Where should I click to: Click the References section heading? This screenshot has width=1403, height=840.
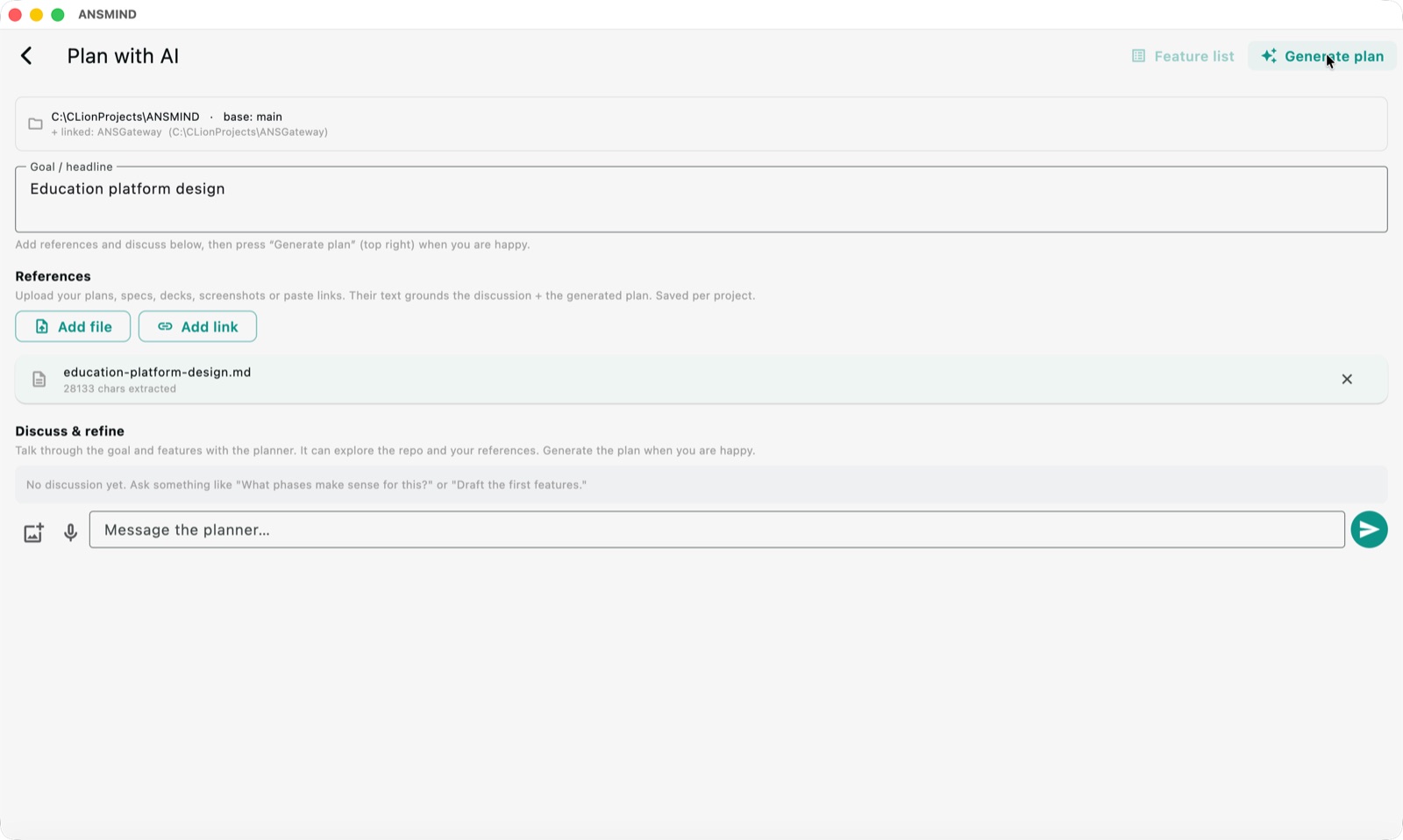click(x=53, y=276)
